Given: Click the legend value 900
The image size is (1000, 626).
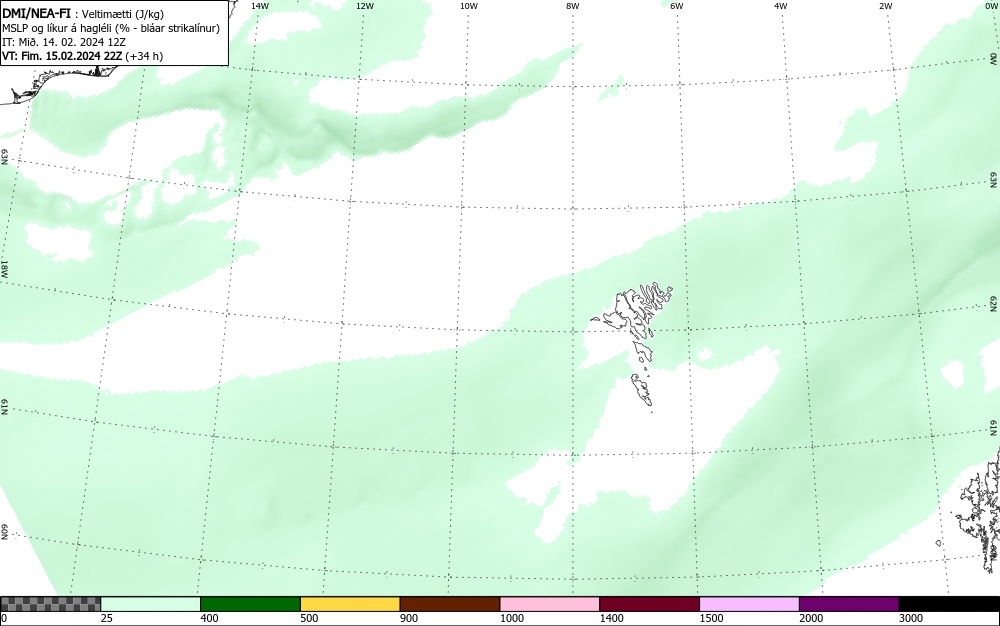Looking at the screenshot, I should 409,618.
